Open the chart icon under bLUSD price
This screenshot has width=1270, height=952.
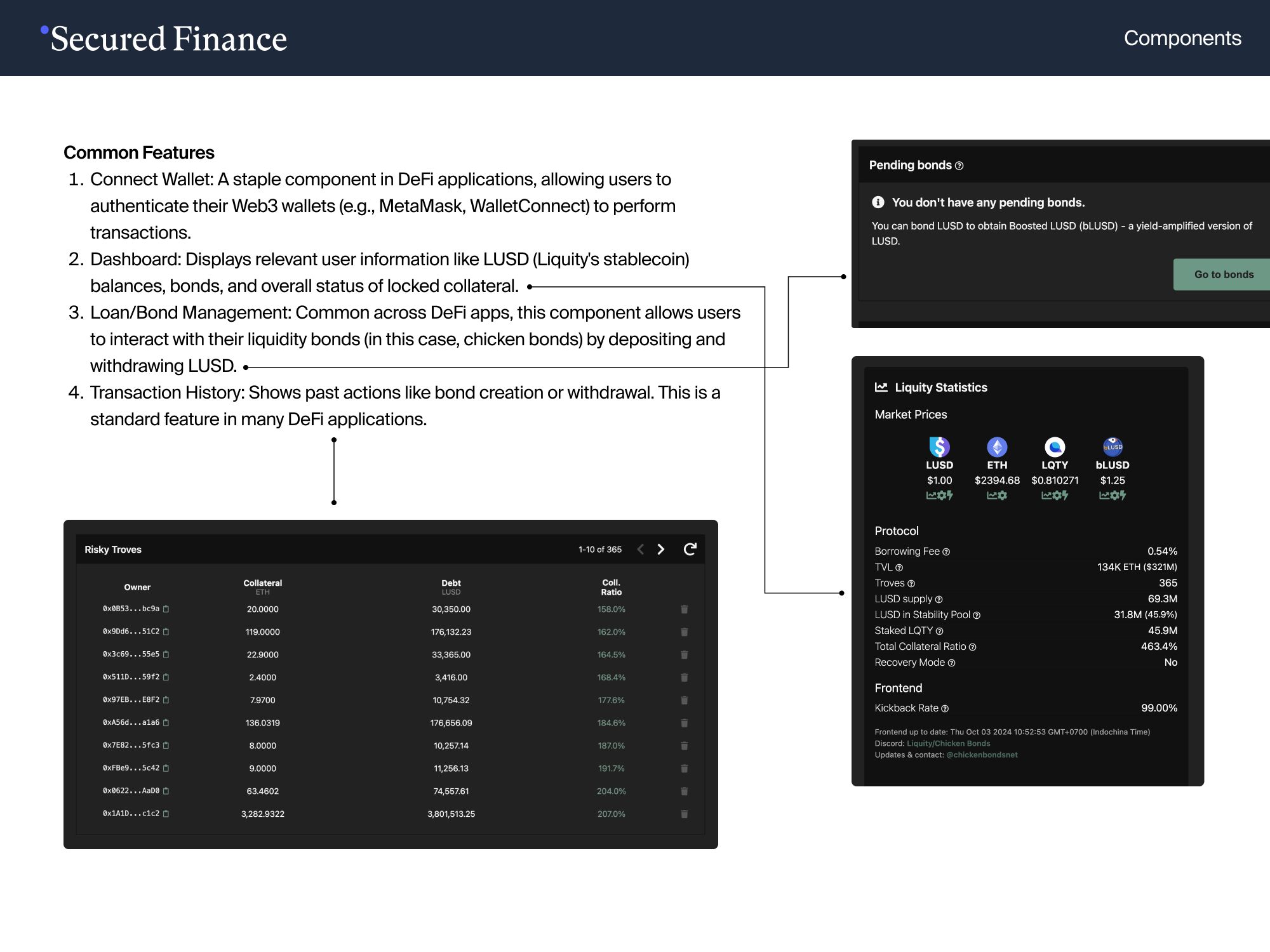click(1104, 496)
